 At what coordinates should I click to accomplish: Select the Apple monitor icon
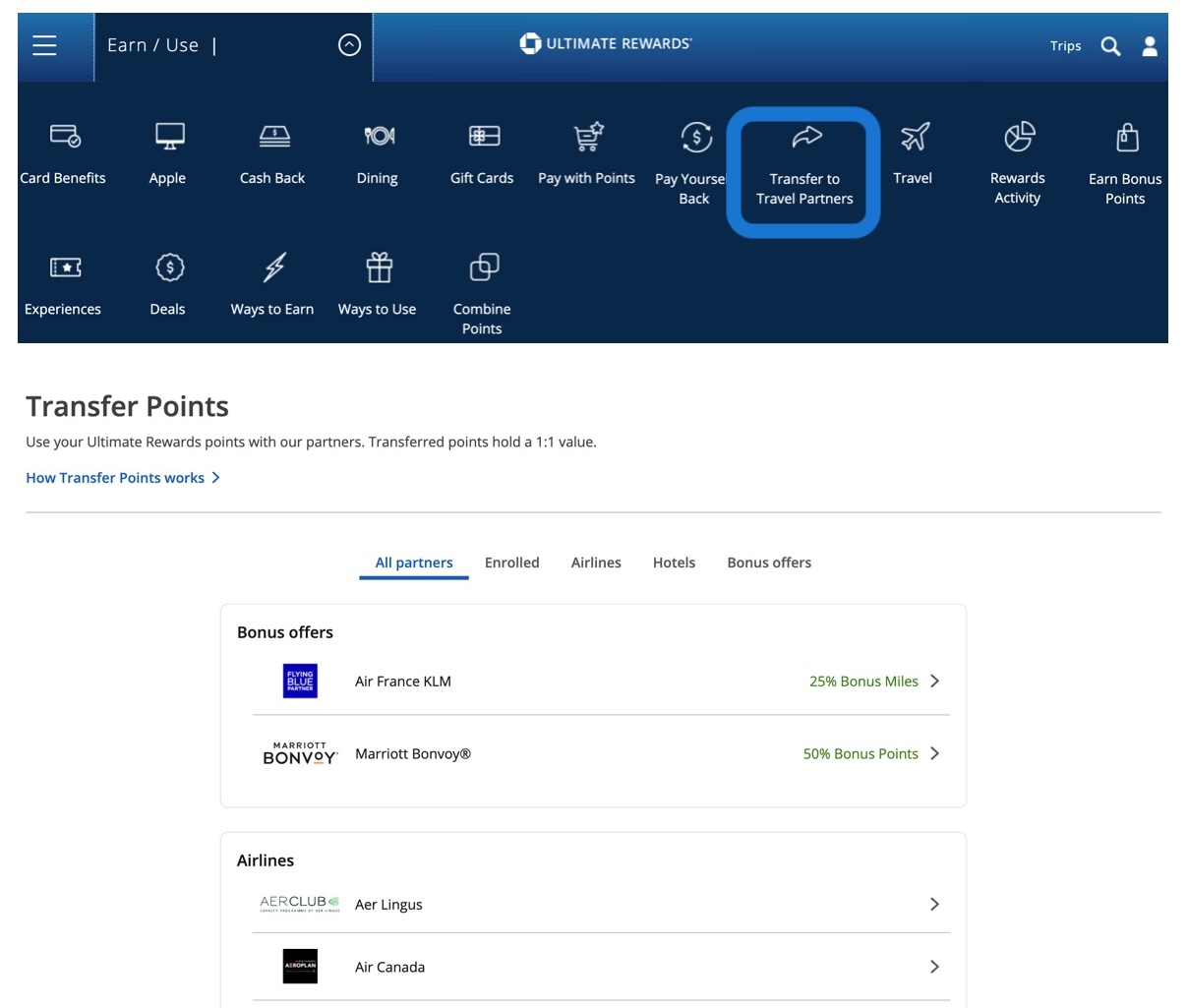tap(169, 136)
